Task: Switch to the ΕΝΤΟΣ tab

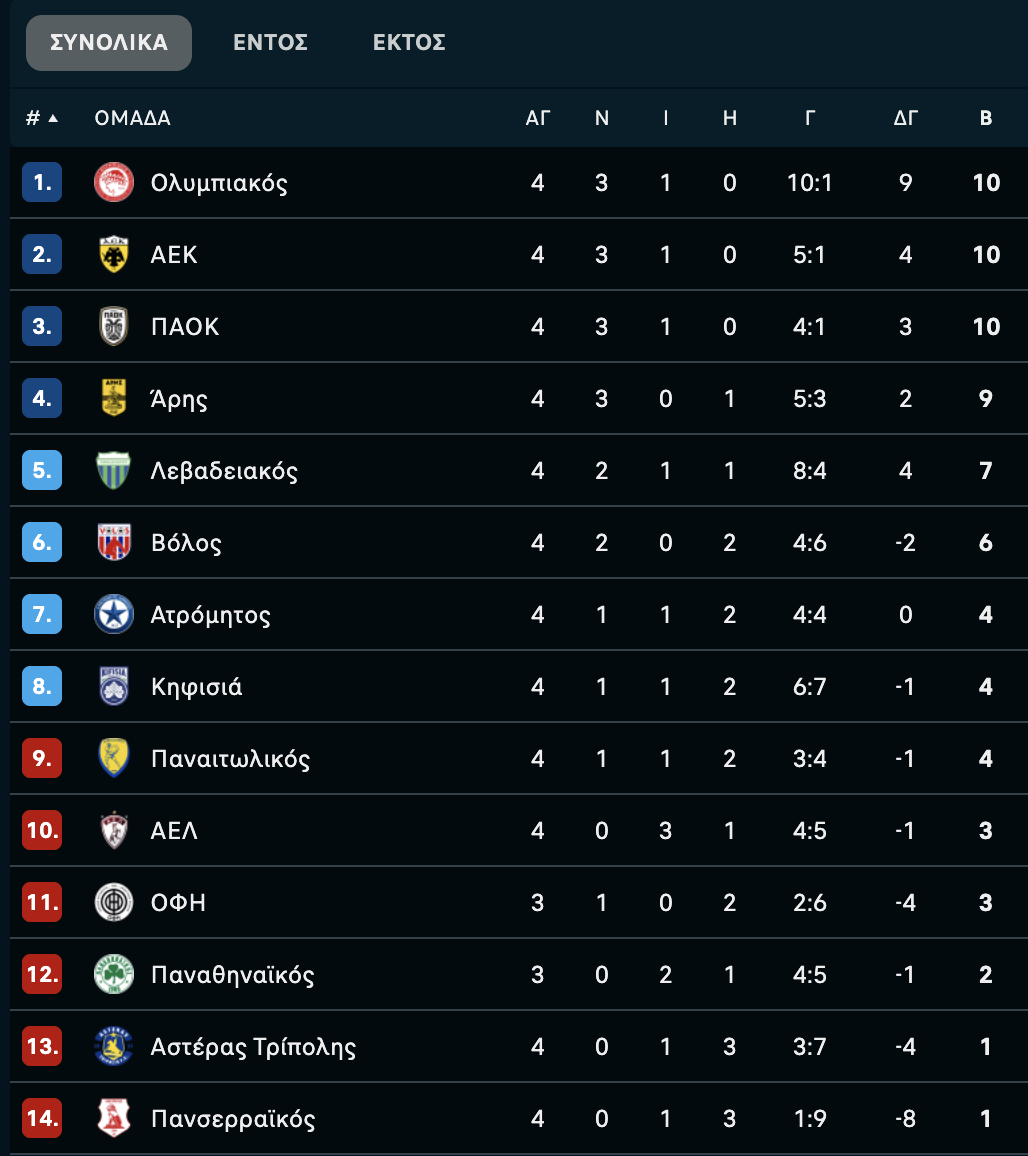Action: (270, 43)
